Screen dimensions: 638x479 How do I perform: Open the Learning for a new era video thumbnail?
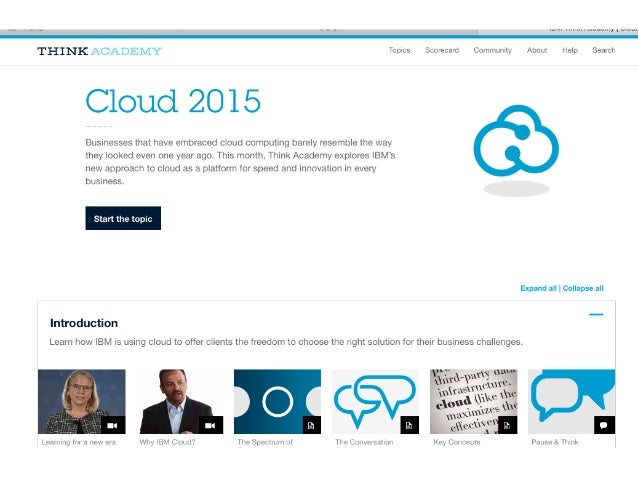point(82,401)
